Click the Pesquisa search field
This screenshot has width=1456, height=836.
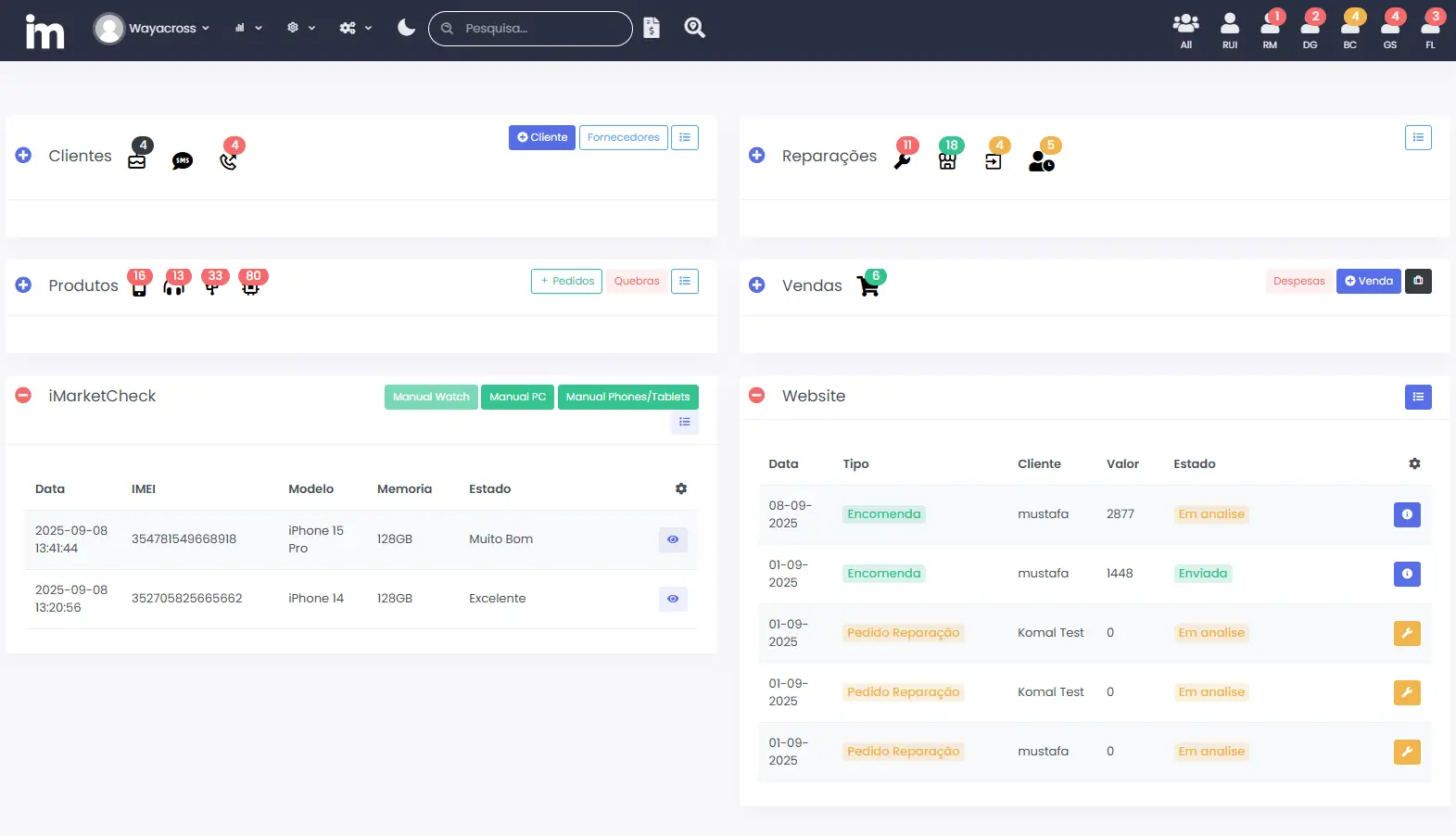[538, 29]
